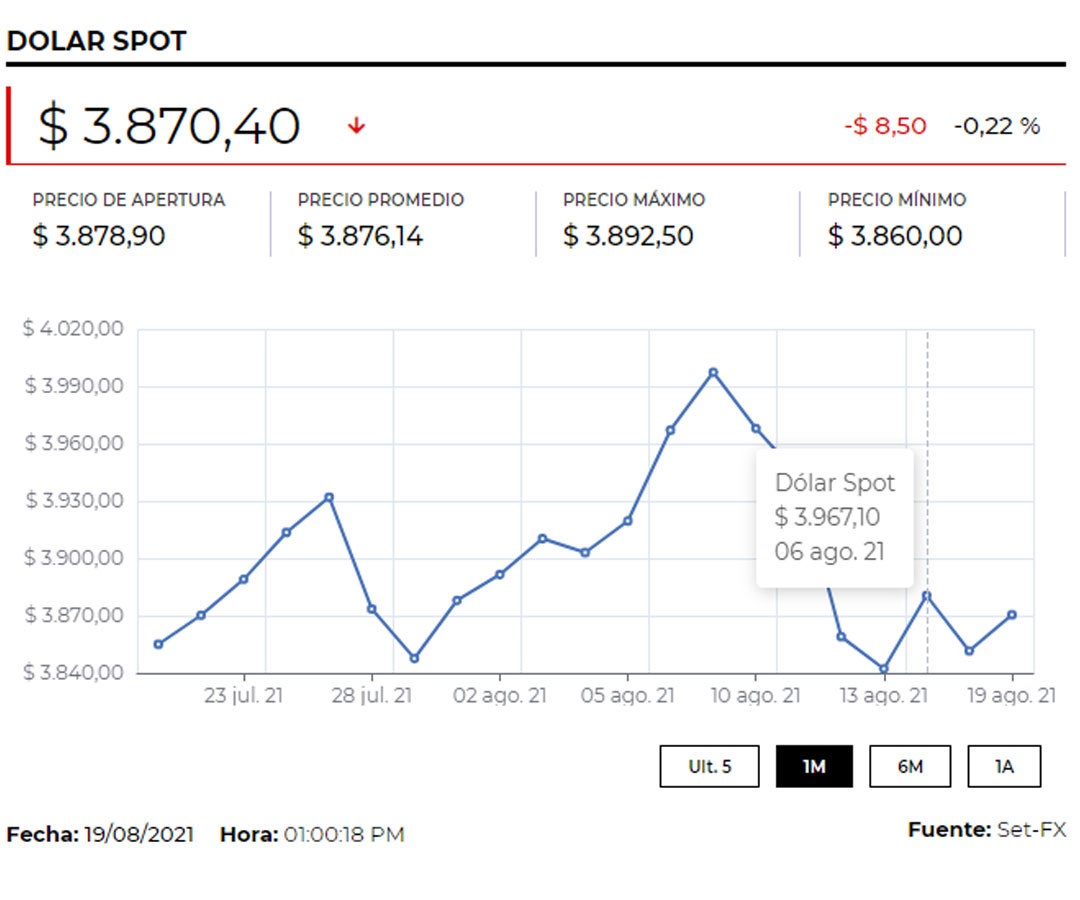Click the -0,22 % change indicator
1080x900 pixels.
(996, 126)
